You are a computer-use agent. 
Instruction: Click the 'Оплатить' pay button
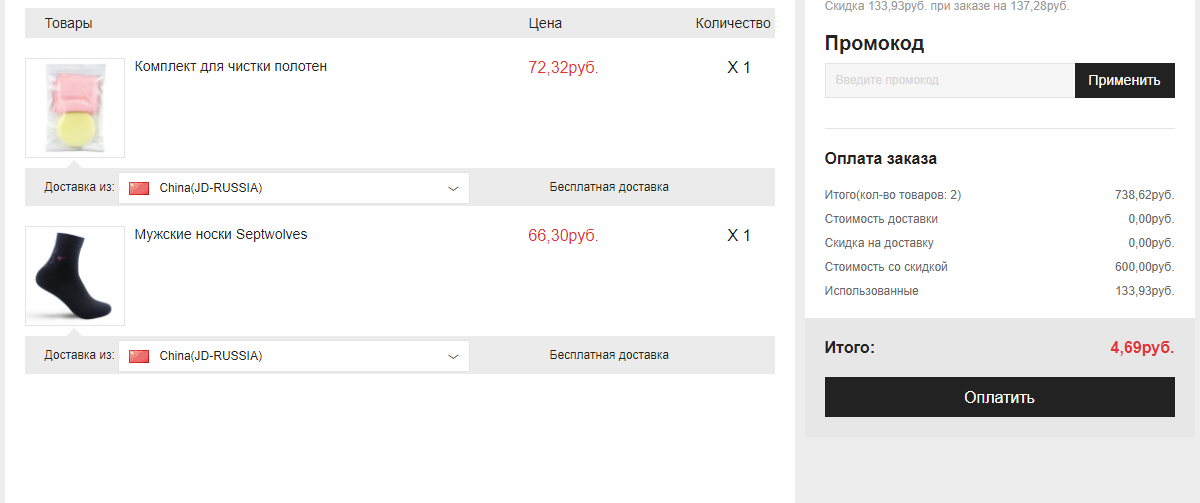(x=1000, y=397)
